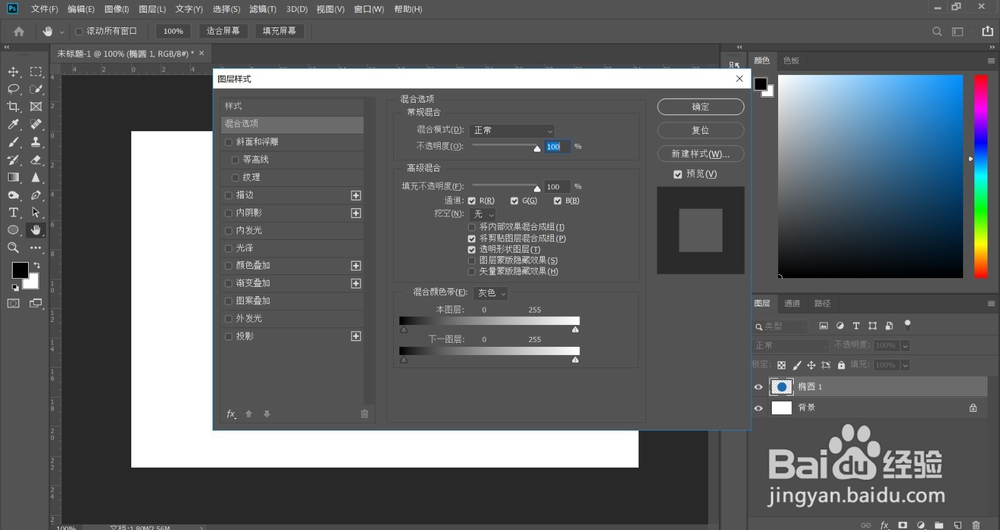Image resolution: width=1000 pixels, height=530 pixels.
Task: Hide the 椭圆 1 layer eye icon
Action: point(758,386)
